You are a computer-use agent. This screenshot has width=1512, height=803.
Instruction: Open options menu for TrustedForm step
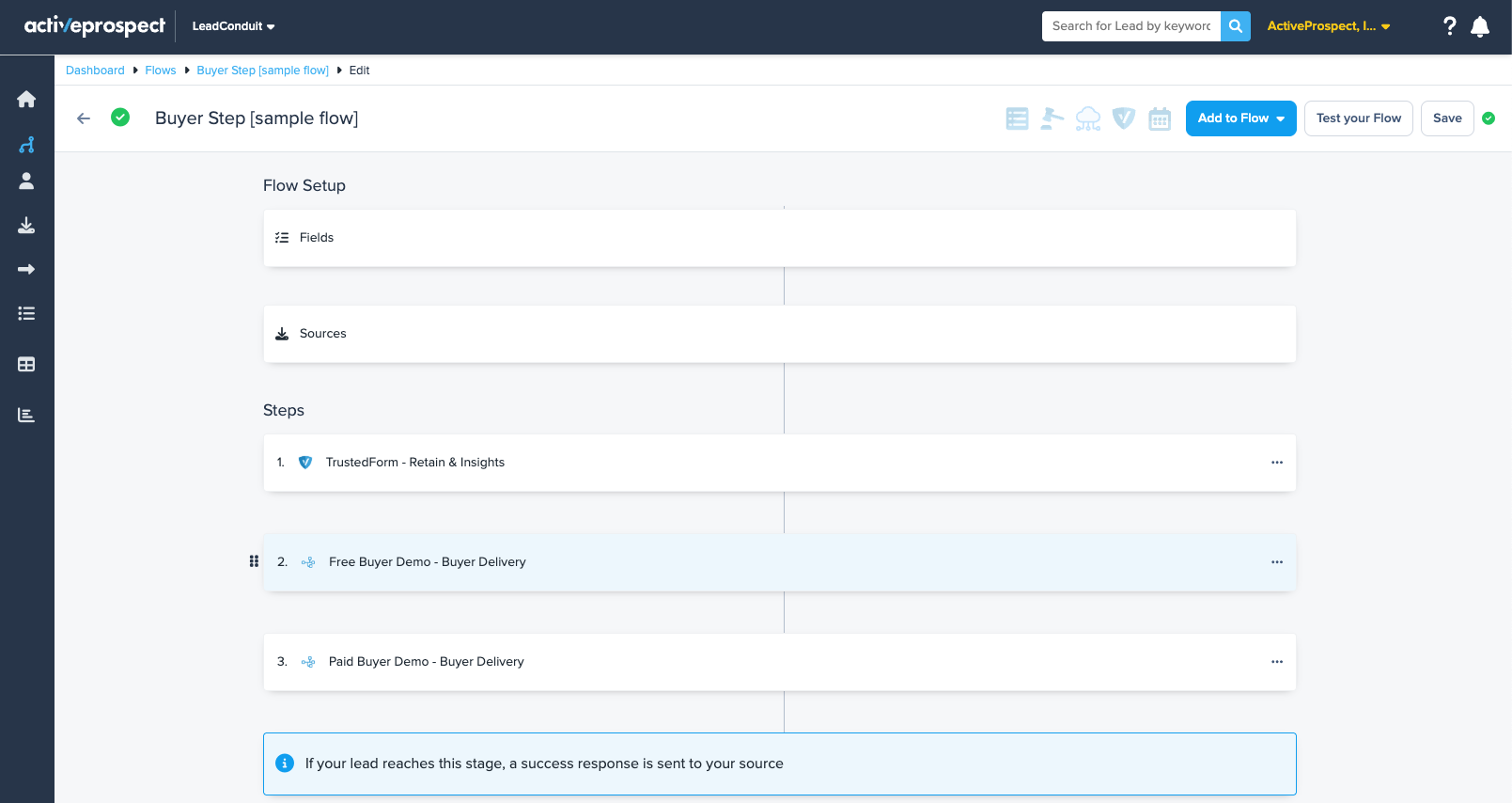[1277, 463]
